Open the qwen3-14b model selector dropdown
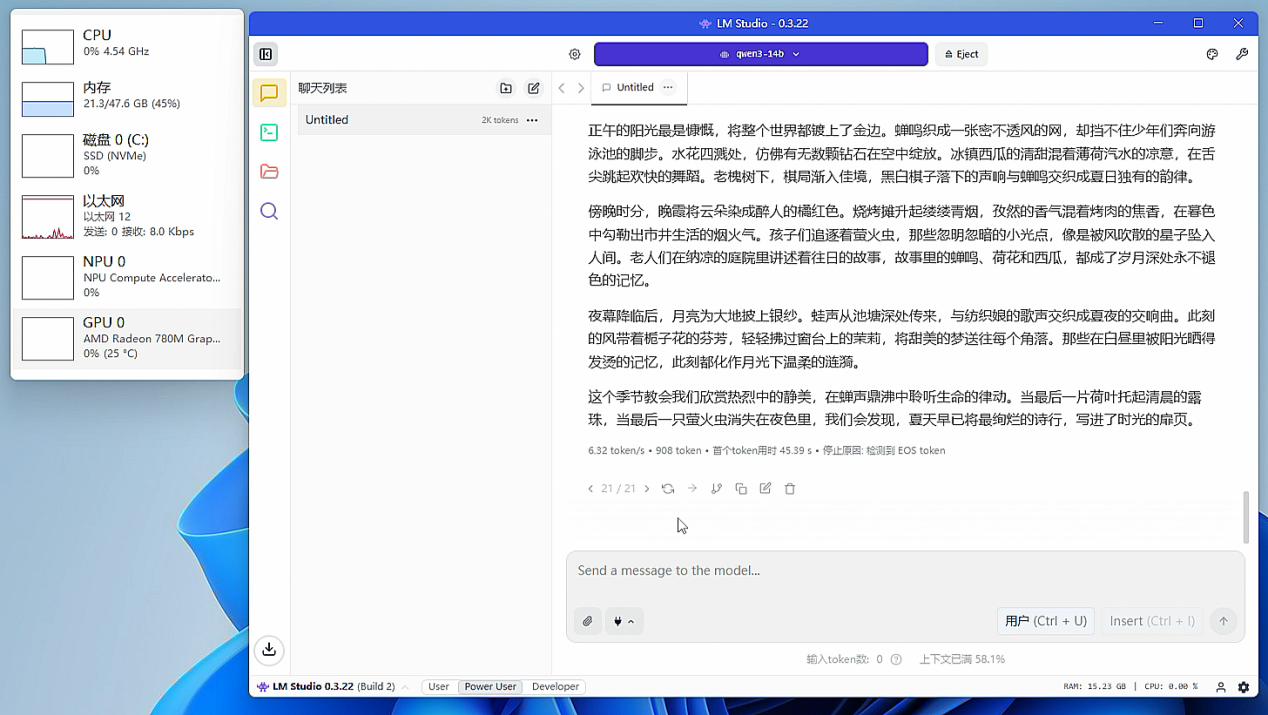 pos(761,54)
